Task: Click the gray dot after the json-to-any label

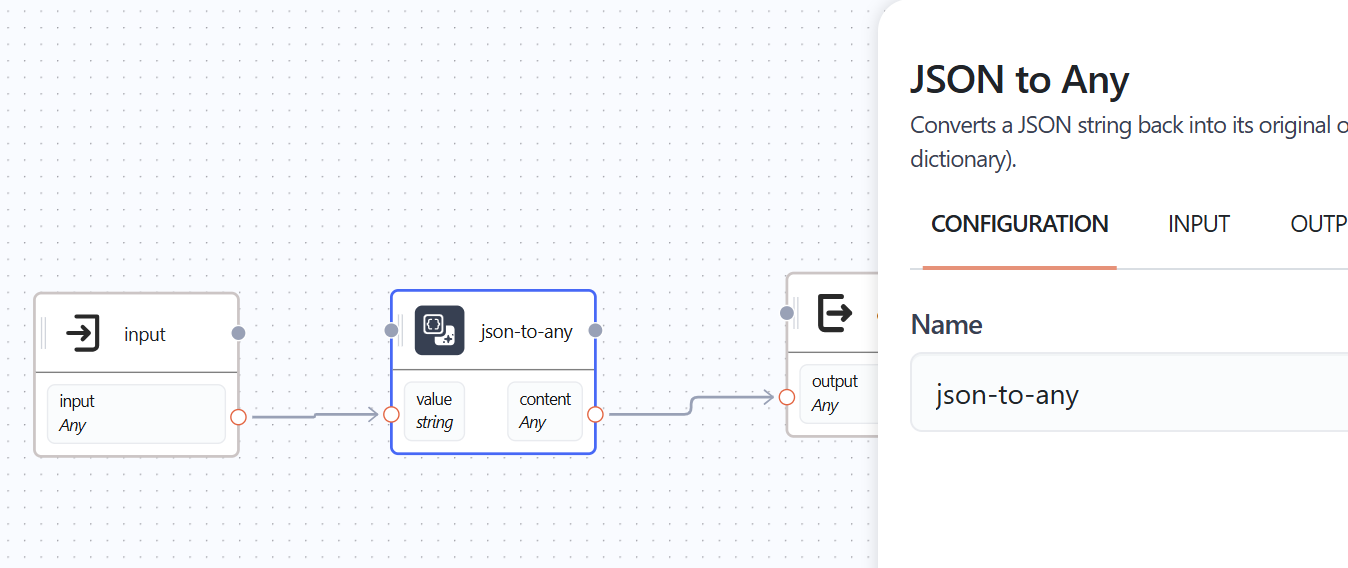Action: point(595,330)
